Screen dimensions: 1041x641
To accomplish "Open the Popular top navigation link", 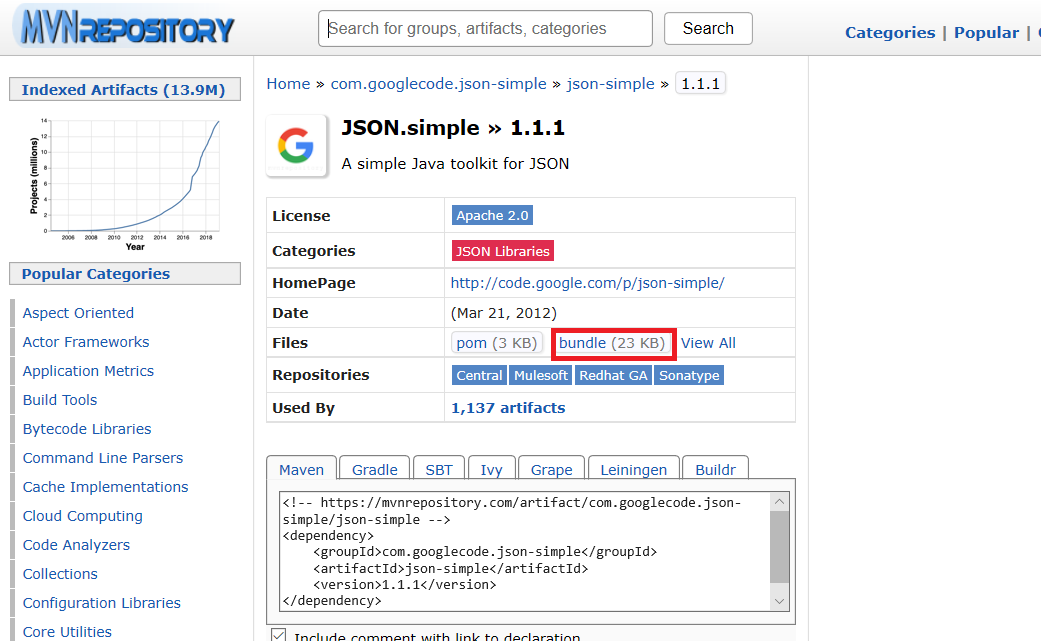I will (986, 33).
